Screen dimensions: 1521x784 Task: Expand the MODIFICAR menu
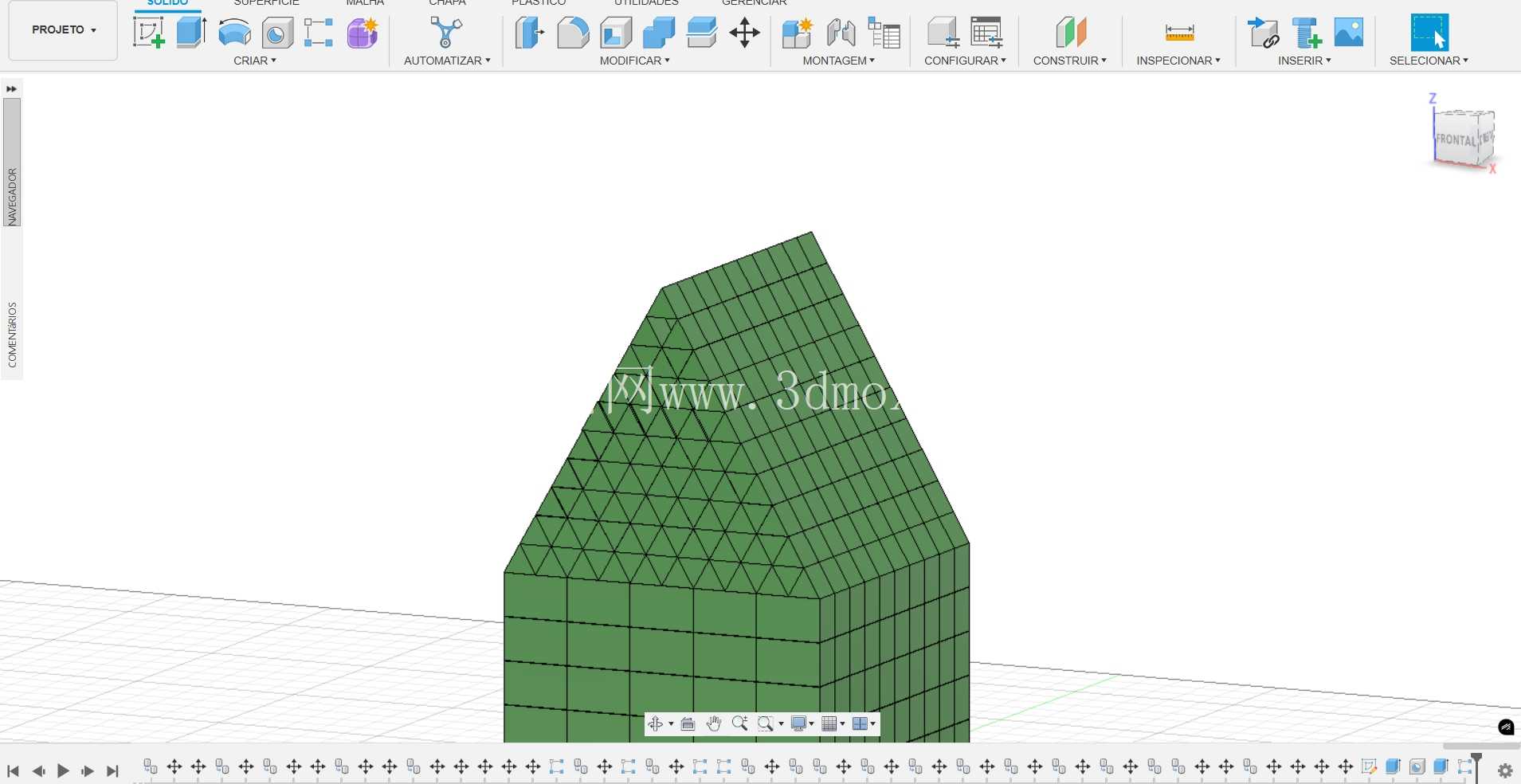pos(635,61)
